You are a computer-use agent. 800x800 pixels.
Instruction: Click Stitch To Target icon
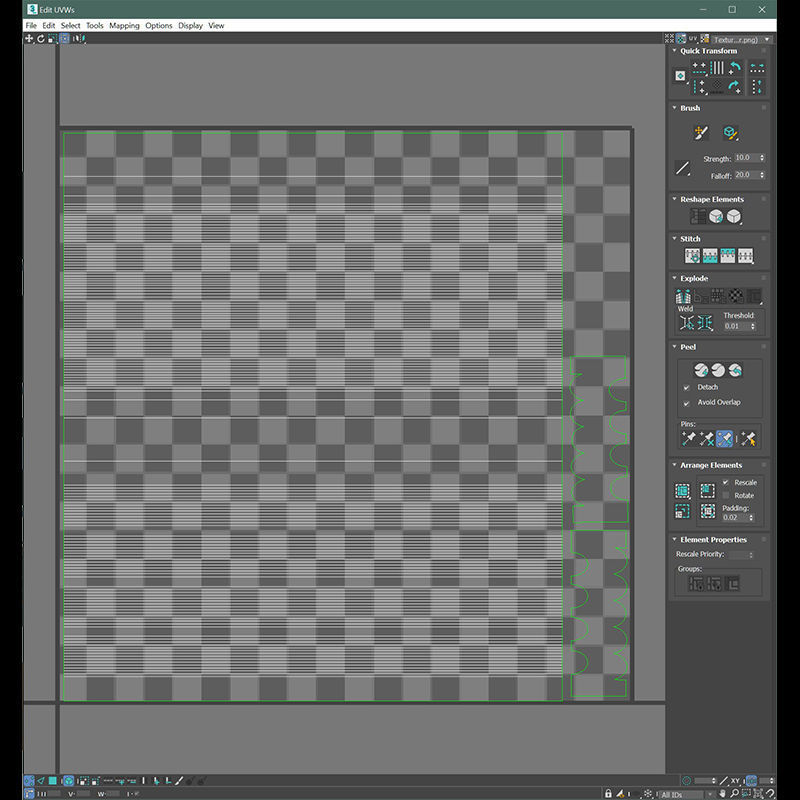692,256
